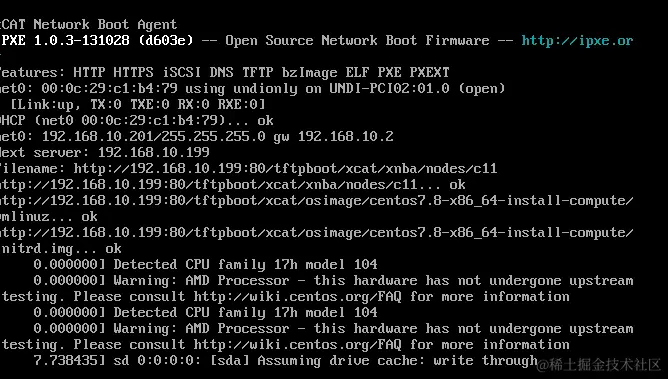Click the http://ipxe.or link in cyan

577,41
